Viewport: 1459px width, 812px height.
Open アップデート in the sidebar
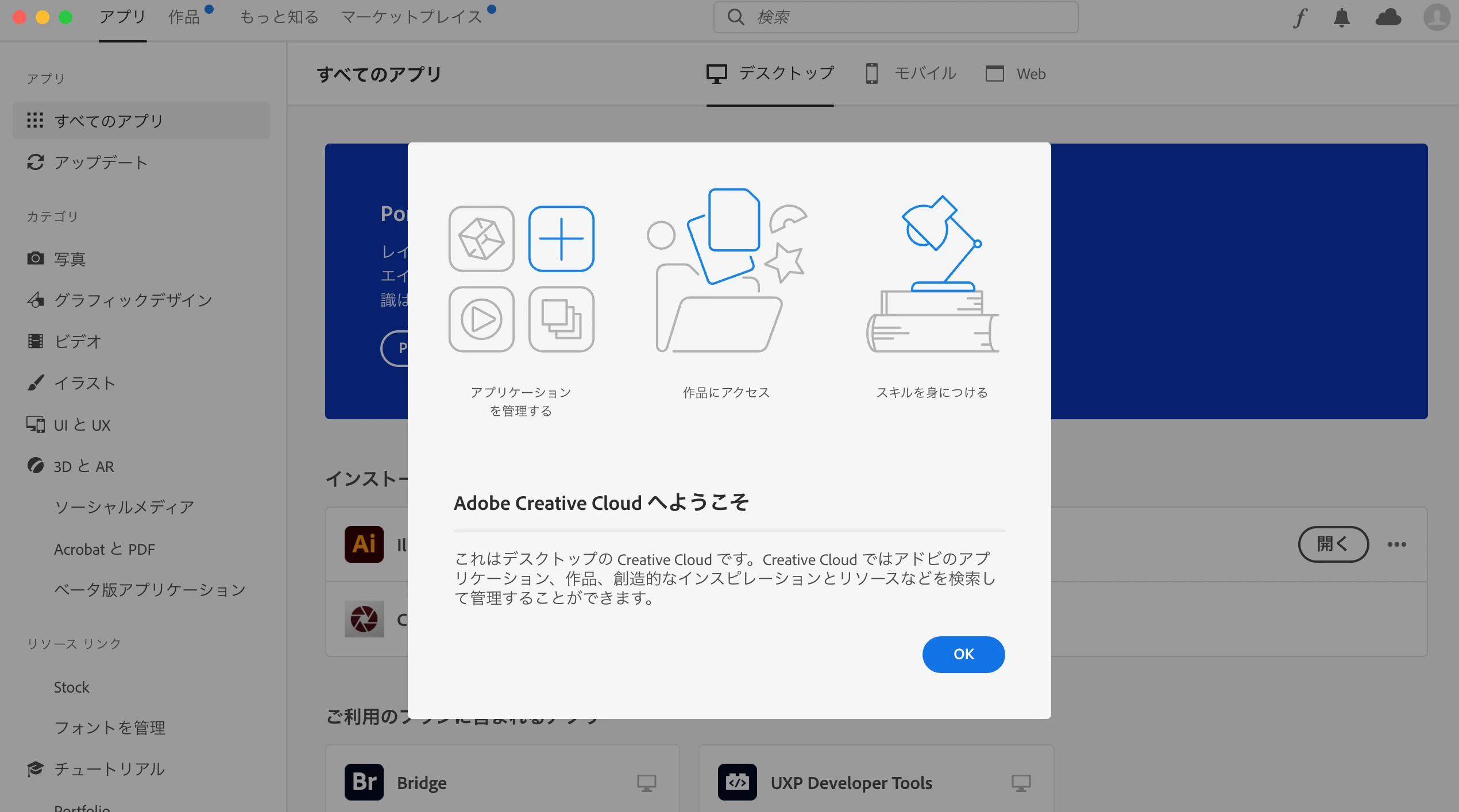tap(101, 163)
